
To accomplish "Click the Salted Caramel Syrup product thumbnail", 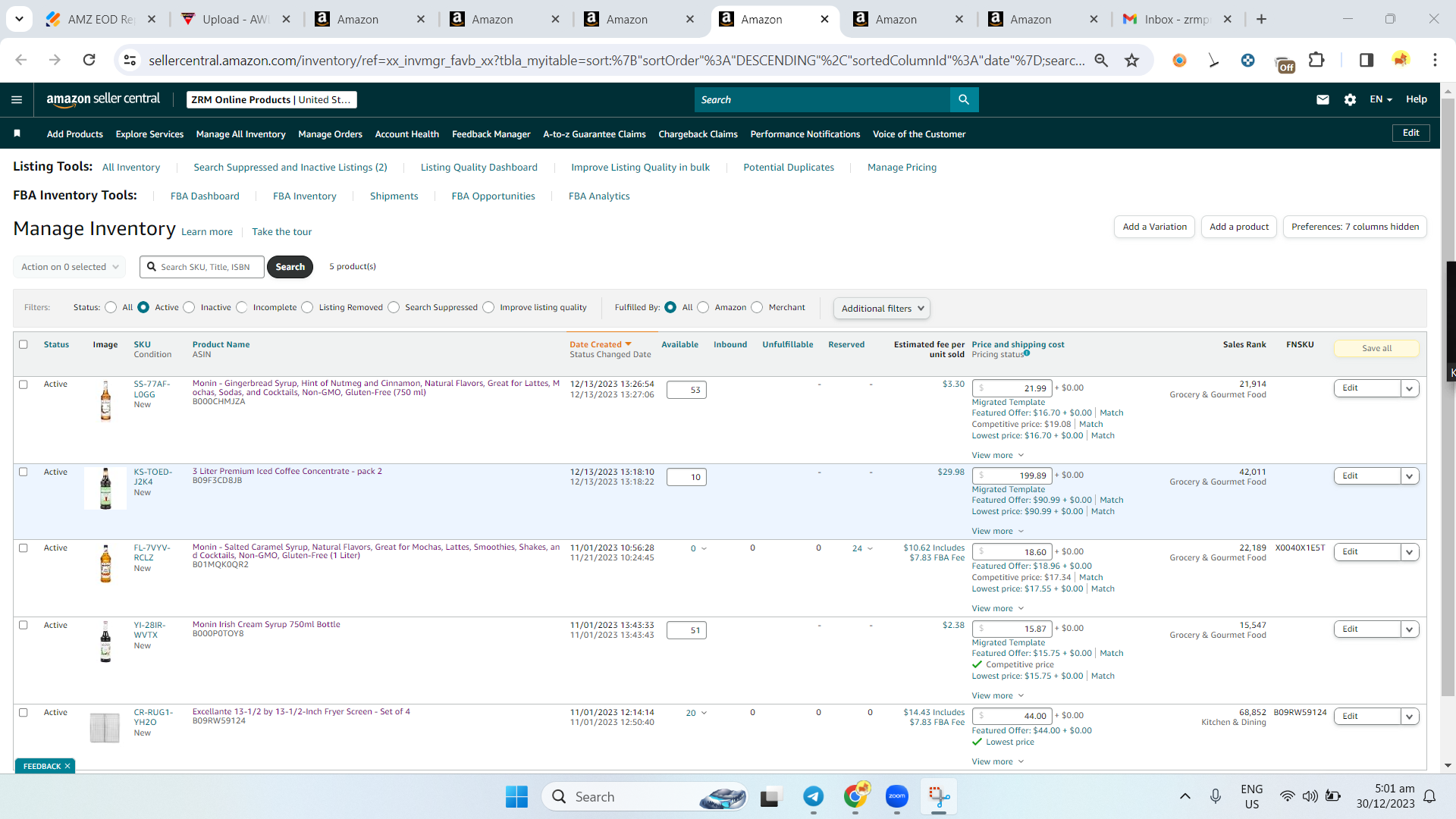I will point(105,563).
